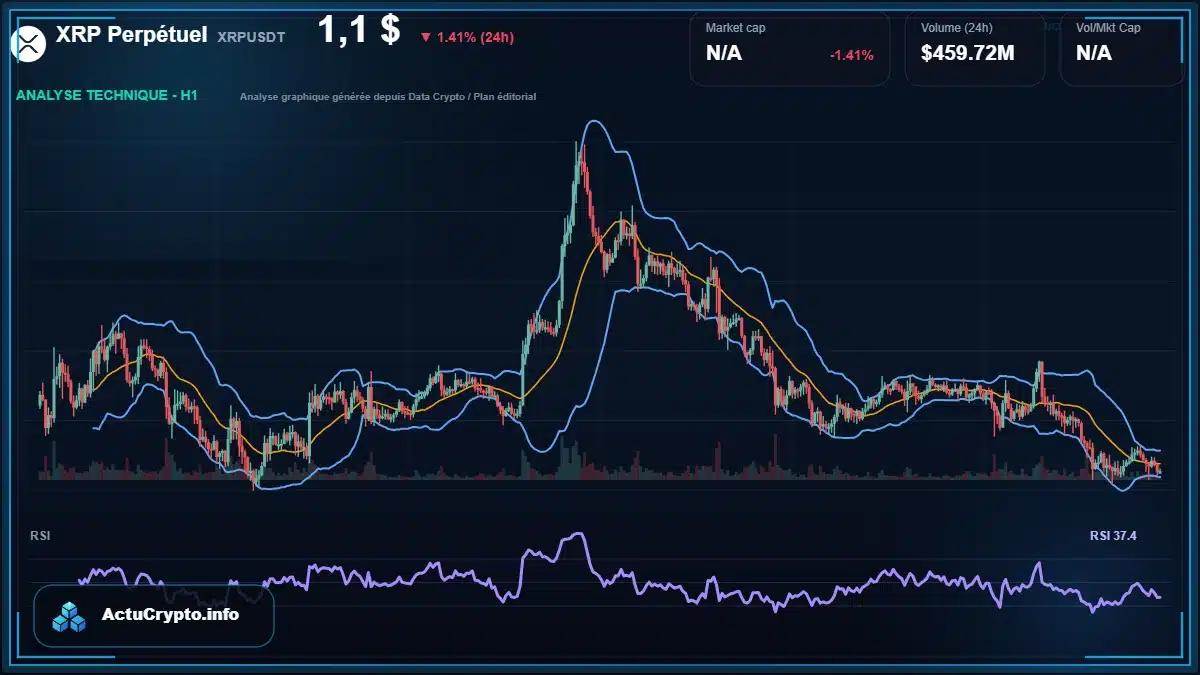Click the Analyse graphique générée subtitle text

tap(388, 97)
